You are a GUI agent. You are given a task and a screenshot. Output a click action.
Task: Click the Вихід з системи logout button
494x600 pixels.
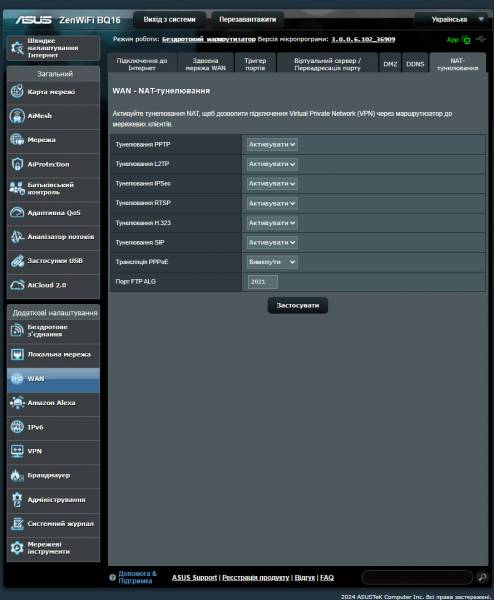(169, 19)
